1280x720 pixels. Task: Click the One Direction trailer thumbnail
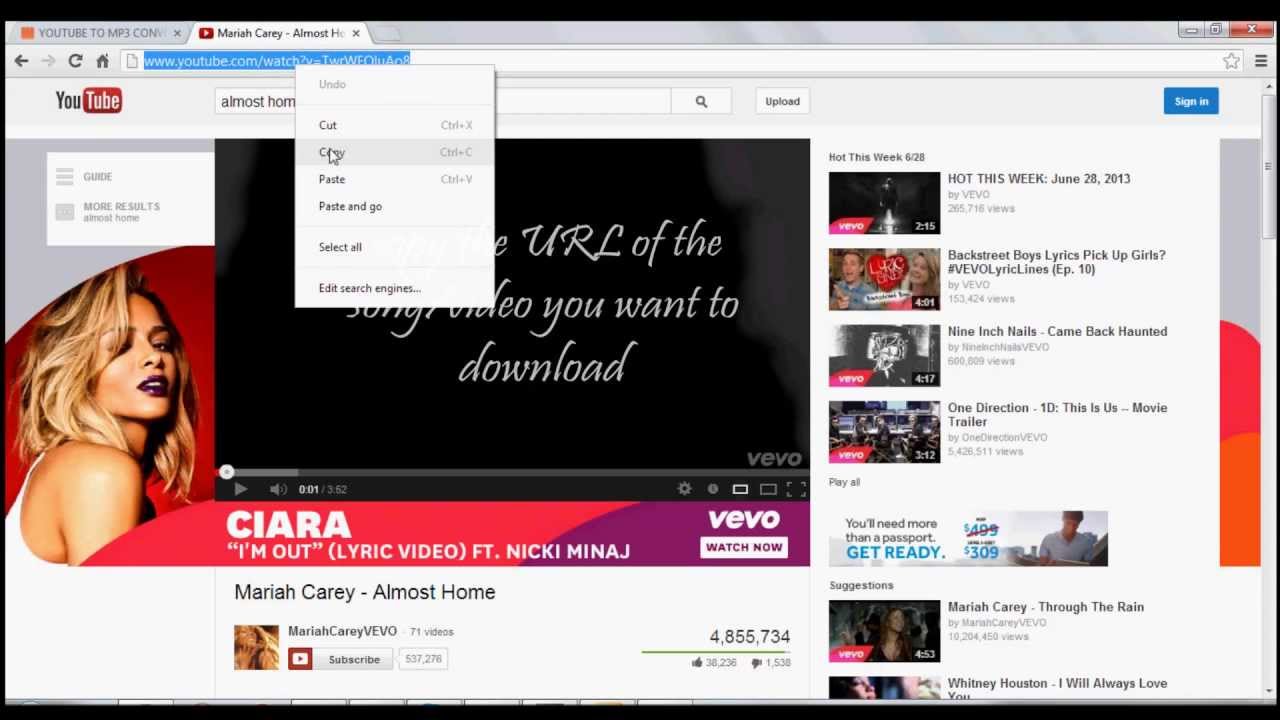(884, 432)
